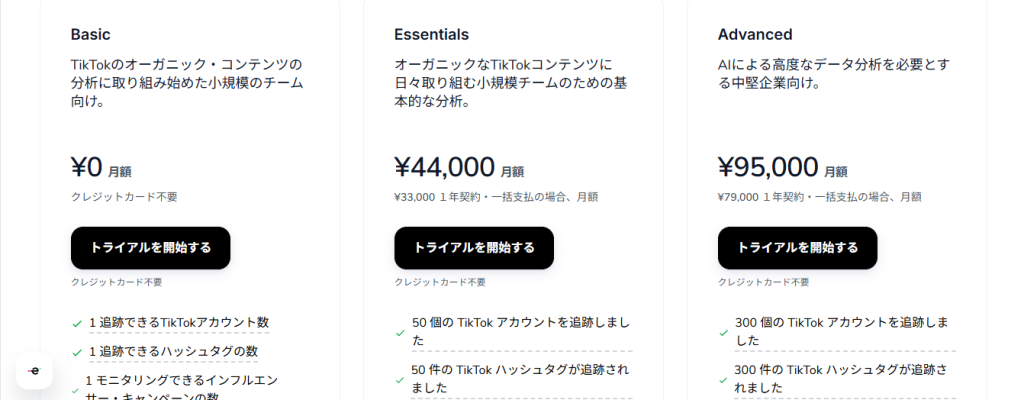1024x400 pixels.
Task: Start the Basic plan trial
Action: tap(150, 248)
